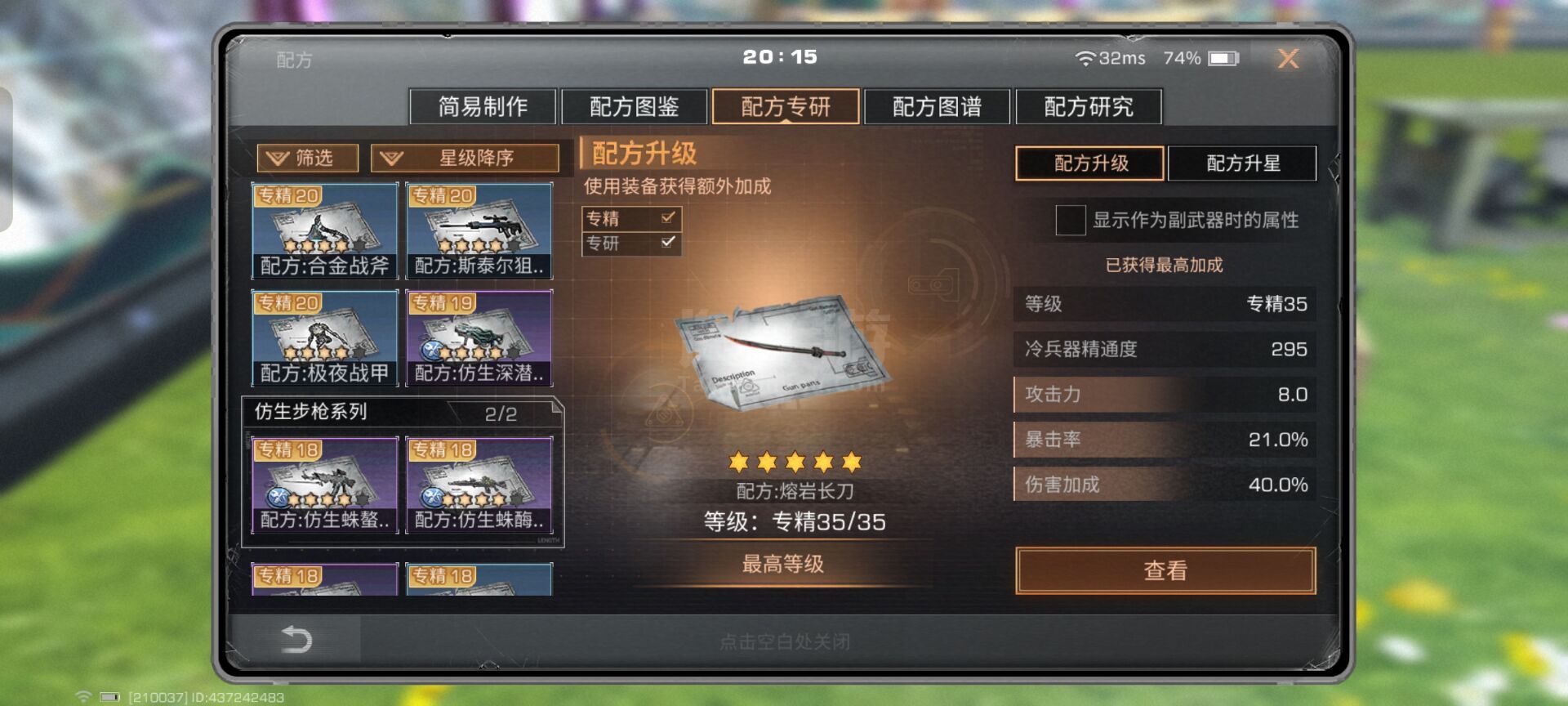The height and width of the screenshot is (706, 1568).
Task: Switch to the 配方图鉴 tab
Action: pyautogui.click(x=635, y=106)
